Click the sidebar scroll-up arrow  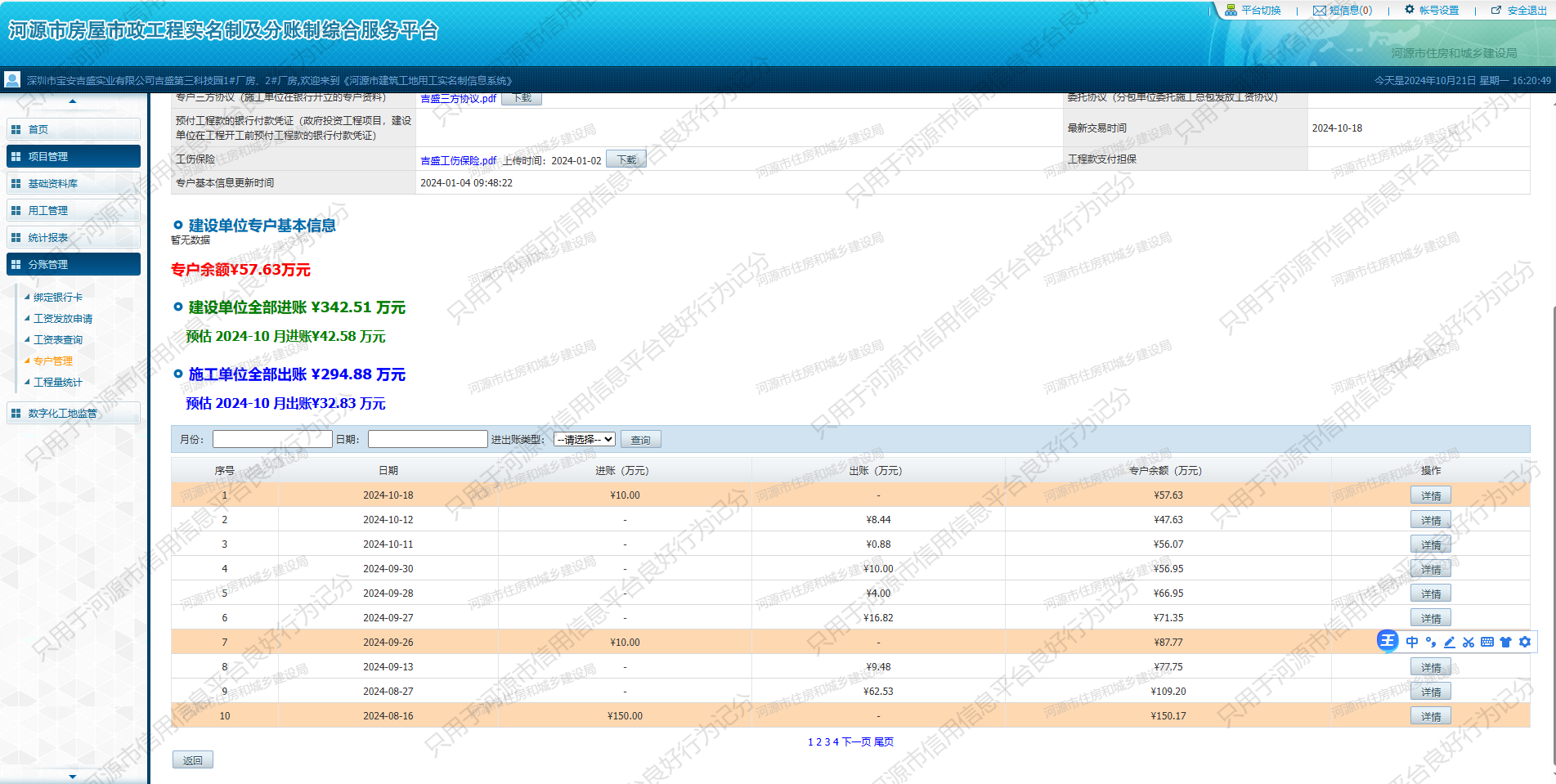pyautogui.click(x=73, y=101)
